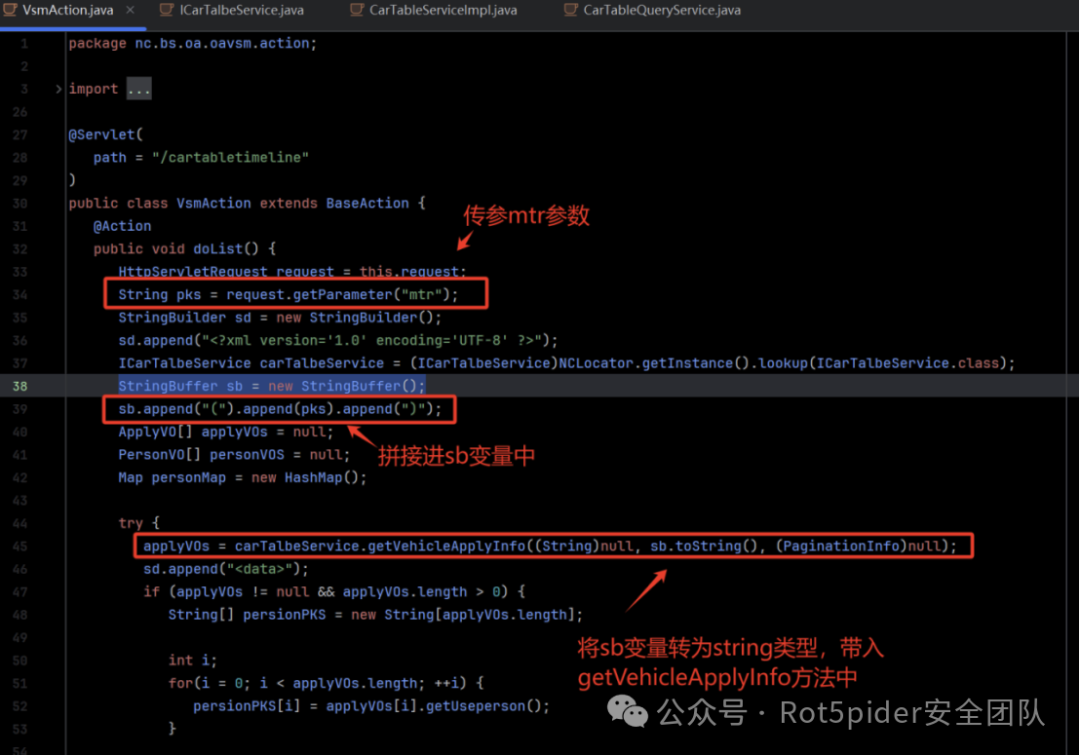Click the try keyword
The height and width of the screenshot is (755, 1080).
click(130, 523)
